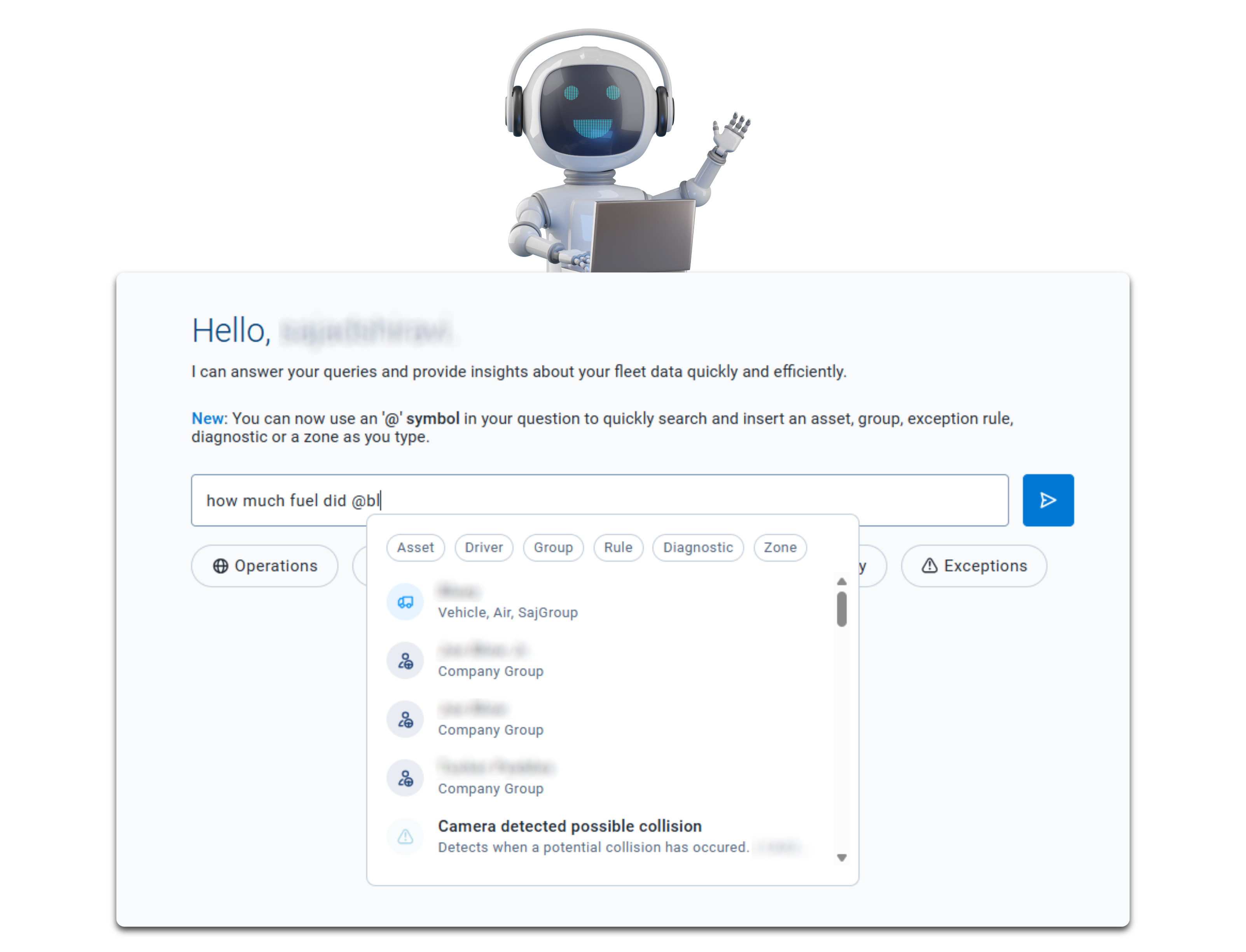Viewport: 1246px width, 952px height.
Task: Click the suggestions list scroll up arrow
Action: point(841,582)
